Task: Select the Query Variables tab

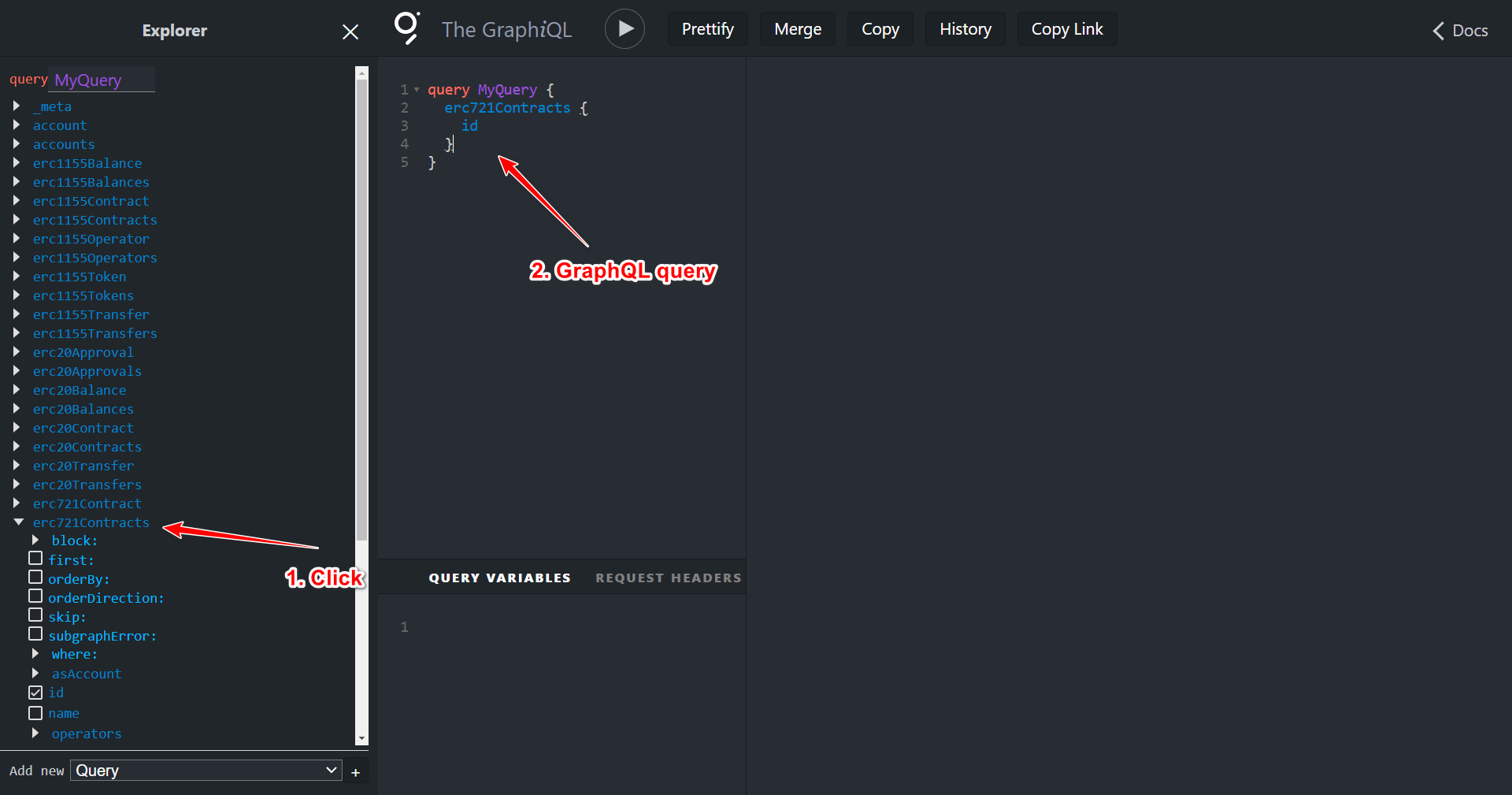Action: (499, 578)
